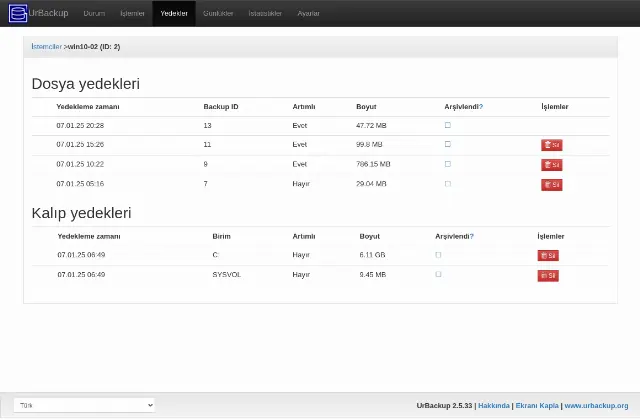Click the Backup ID column header
The height and width of the screenshot is (420, 640).
[x=221, y=107]
